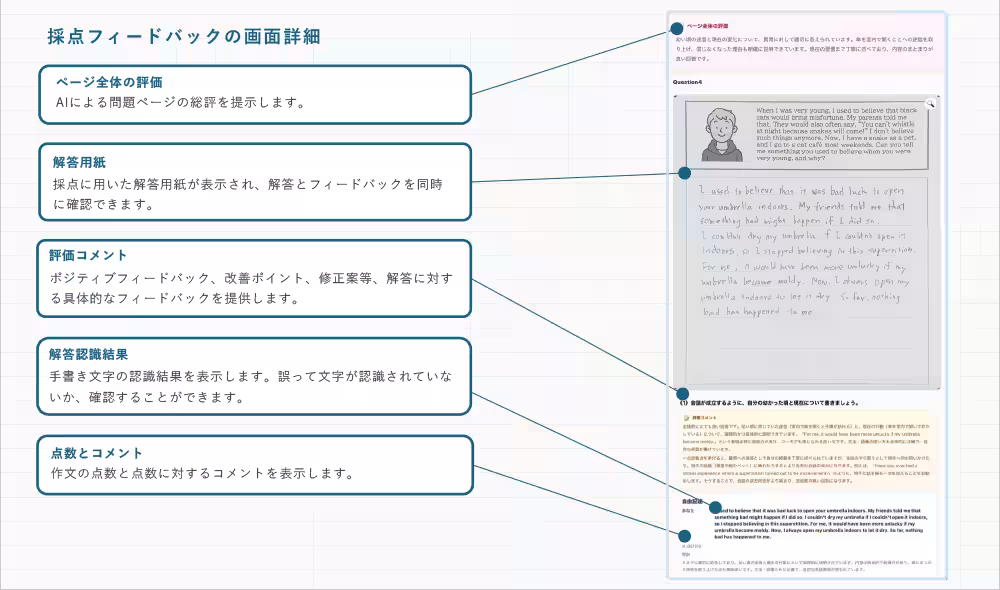Click the 評価コメント heading in the callout box
1000x590 pixels.
pyautogui.click(x=88, y=255)
